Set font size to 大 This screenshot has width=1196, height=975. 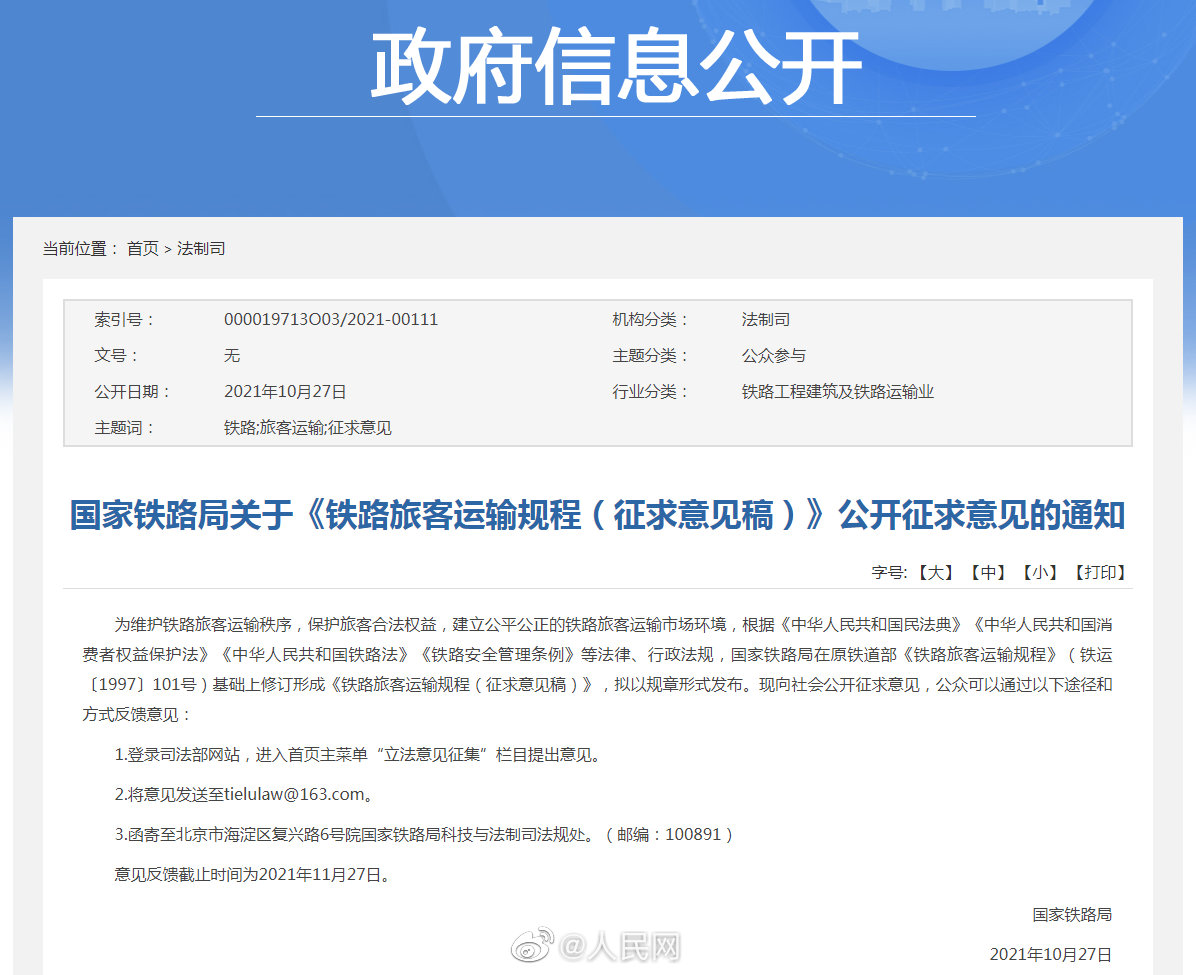pos(935,573)
